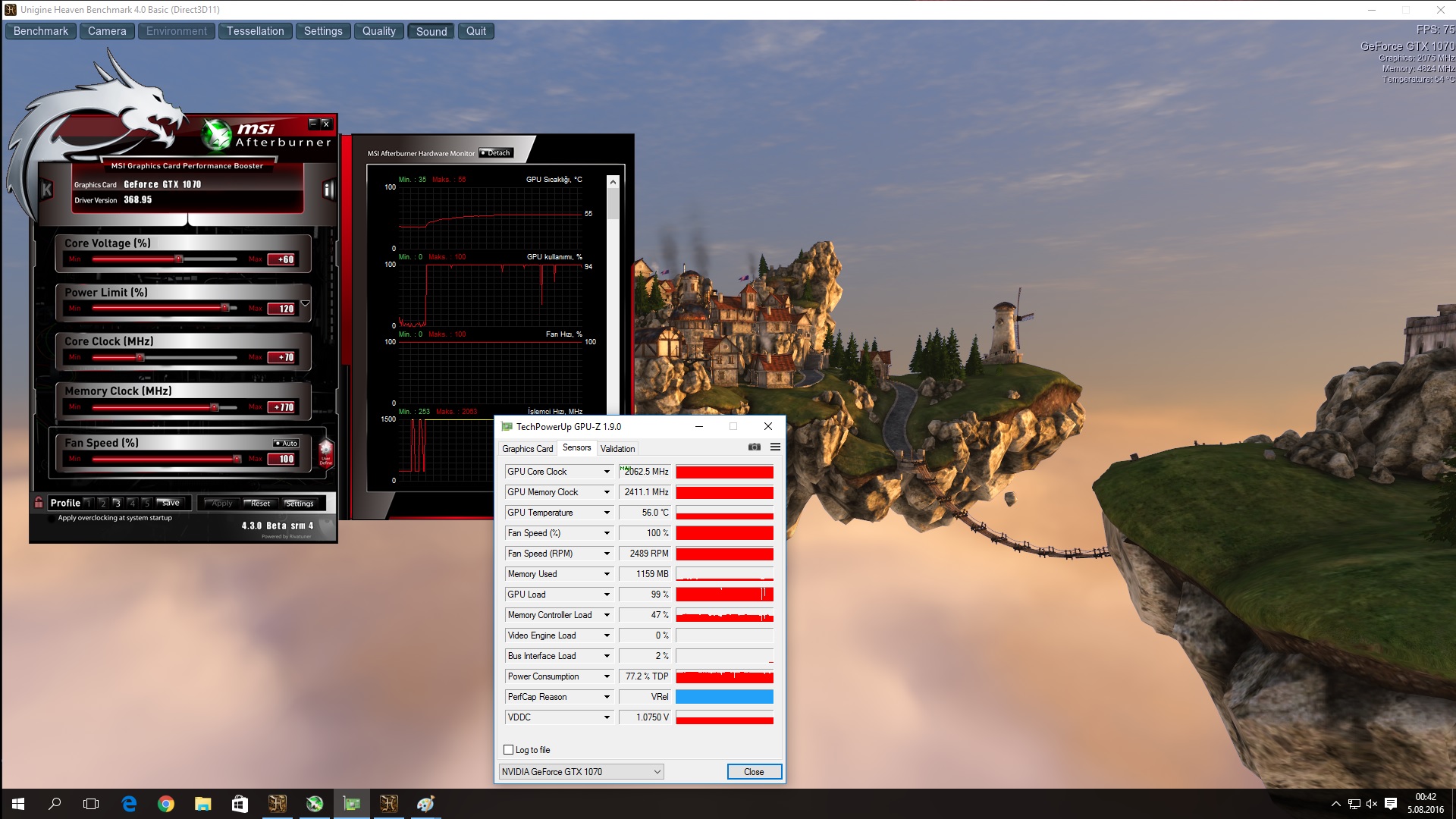Select GPU-Z Sensors tab
The width and height of the screenshot is (1456, 819).
(576, 448)
